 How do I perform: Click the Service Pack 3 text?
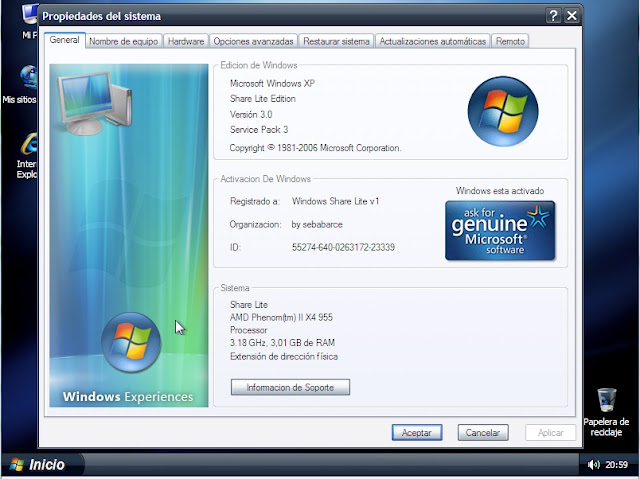click(259, 130)
